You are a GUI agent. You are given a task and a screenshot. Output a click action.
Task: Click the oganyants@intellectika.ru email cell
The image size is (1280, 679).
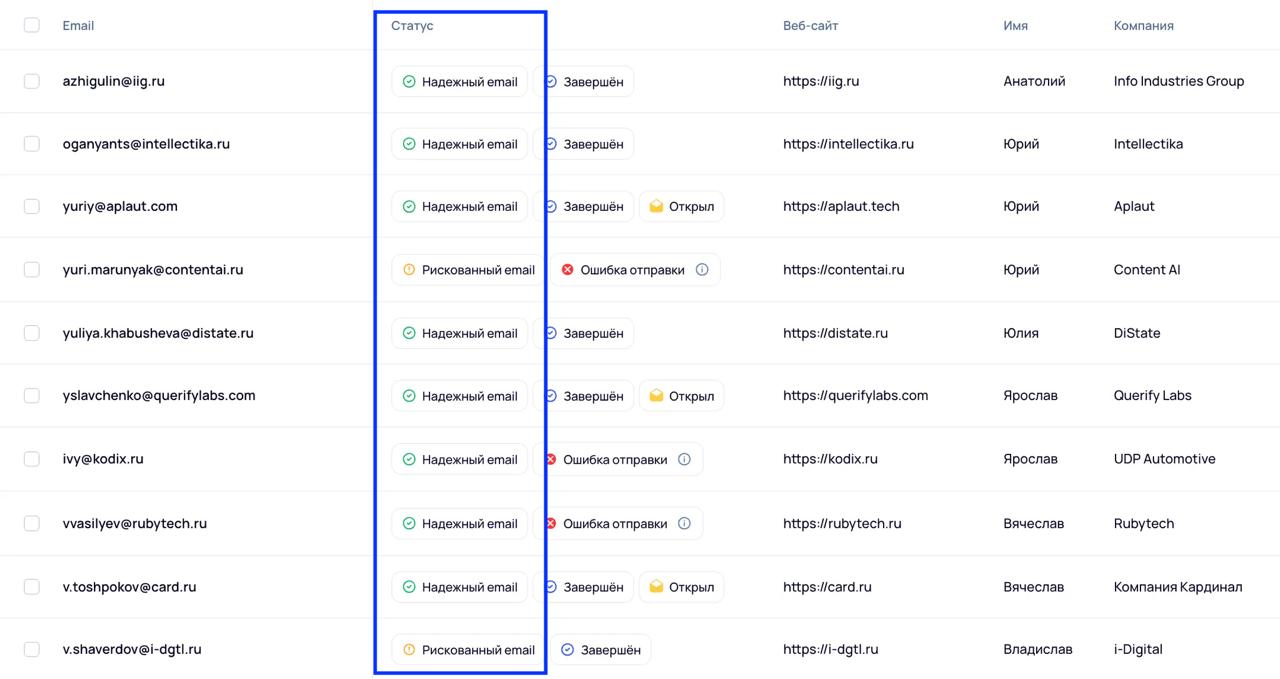pyautogui.click(x=146, y=144)
